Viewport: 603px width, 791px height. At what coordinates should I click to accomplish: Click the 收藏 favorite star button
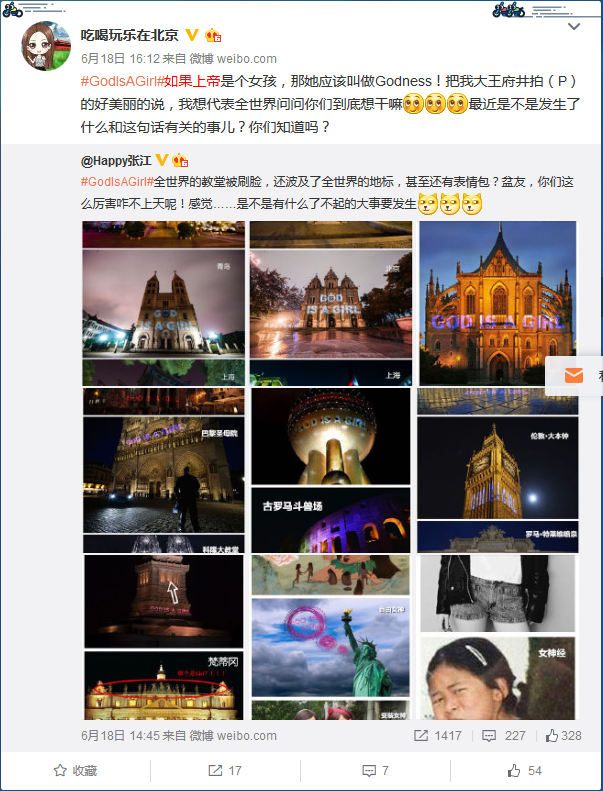point(75,770)
